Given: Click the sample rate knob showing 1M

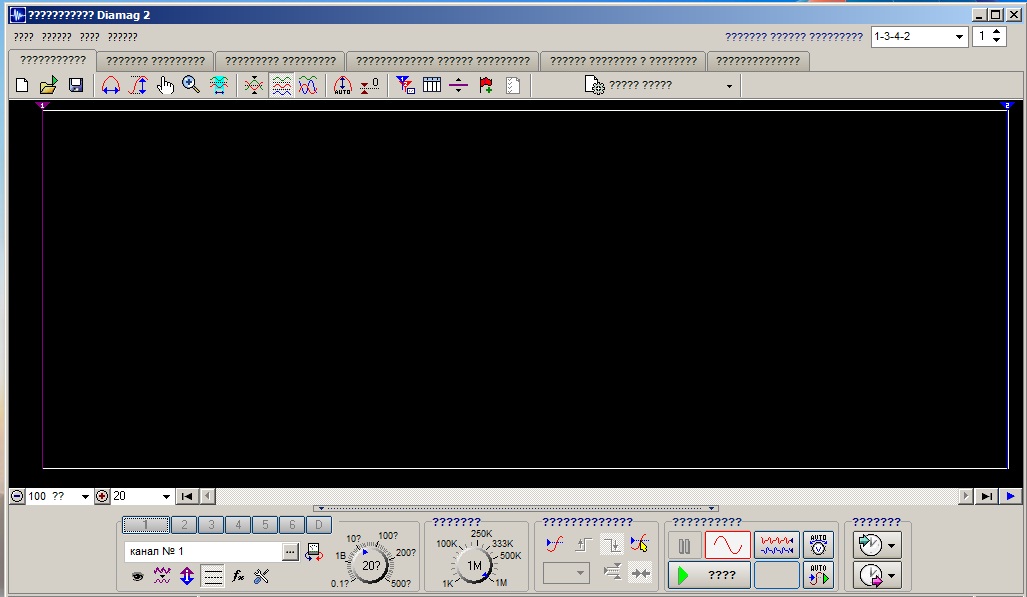Looking at the screenshot, I should (474, 566).
